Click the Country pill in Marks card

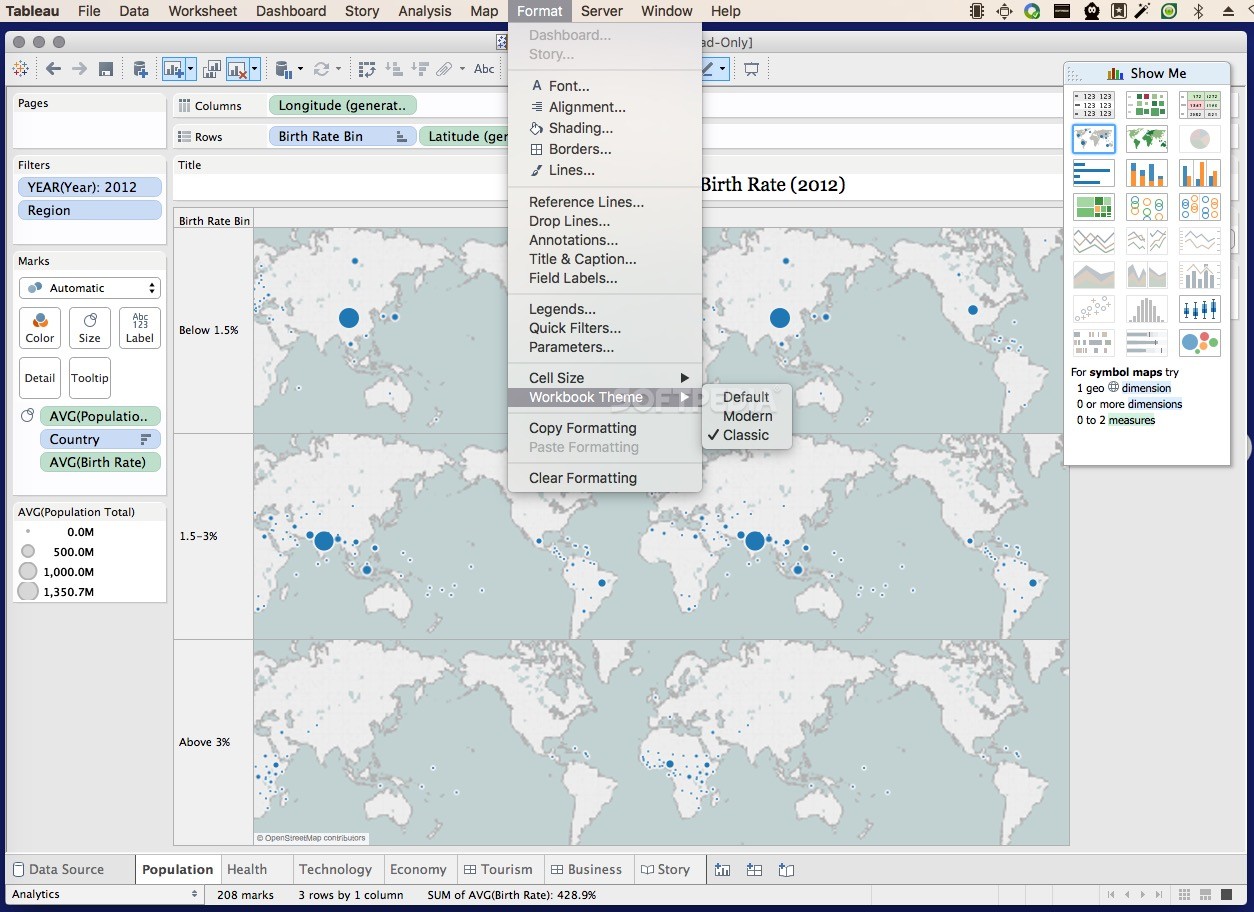click(x=99, y=439)
